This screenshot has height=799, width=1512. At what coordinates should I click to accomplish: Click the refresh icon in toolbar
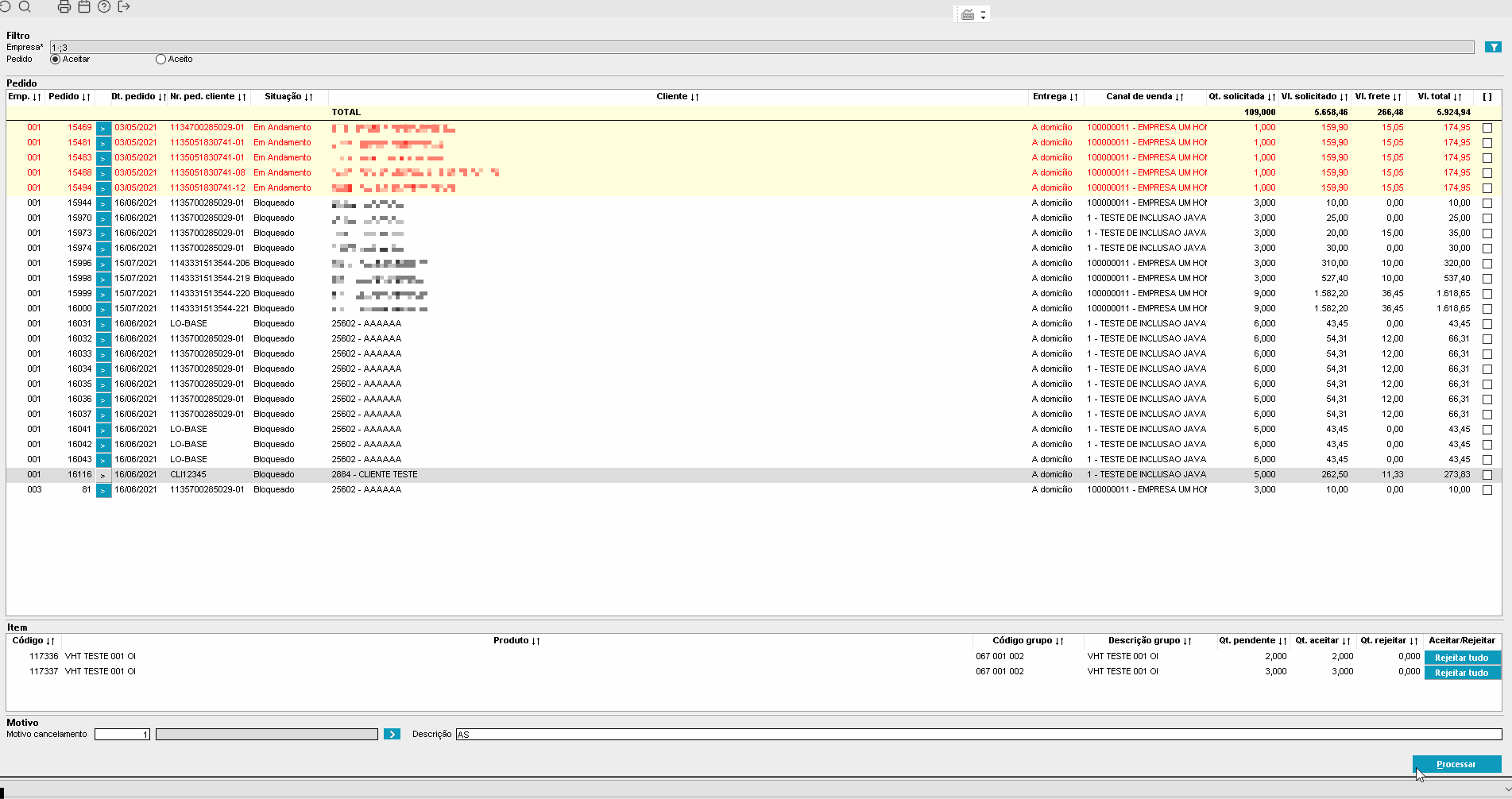(5, 6)
